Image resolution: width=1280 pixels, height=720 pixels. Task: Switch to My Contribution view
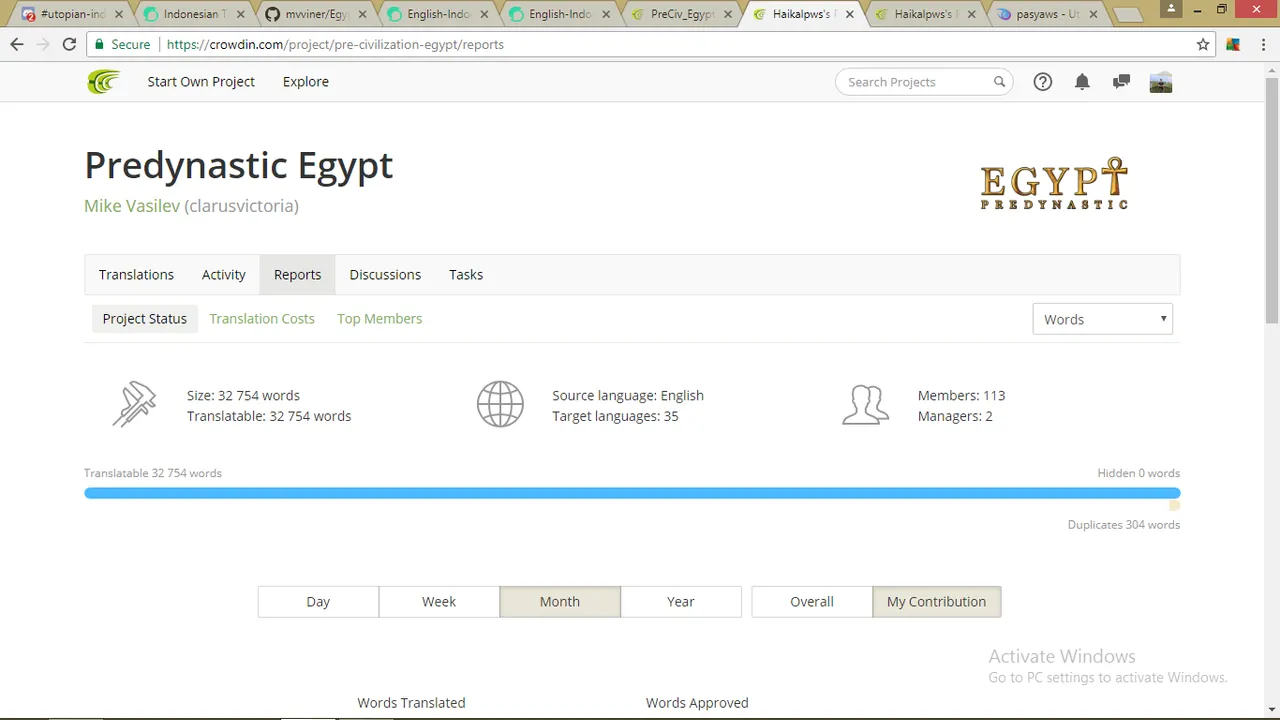(937, 601)
